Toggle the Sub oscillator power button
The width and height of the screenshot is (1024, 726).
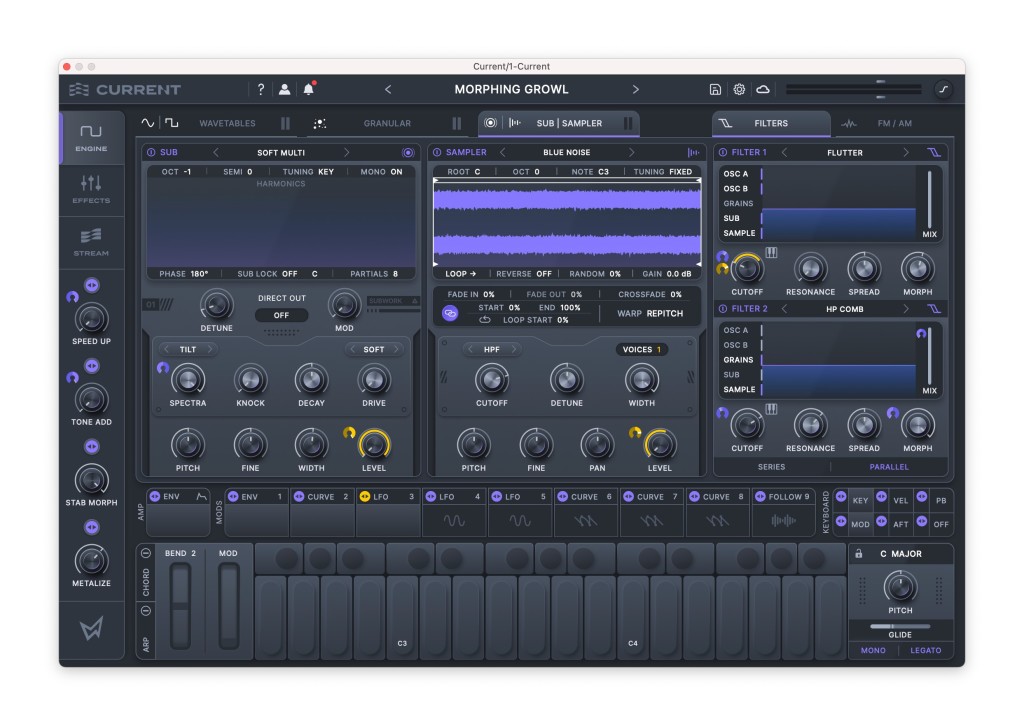coord(151,153)
